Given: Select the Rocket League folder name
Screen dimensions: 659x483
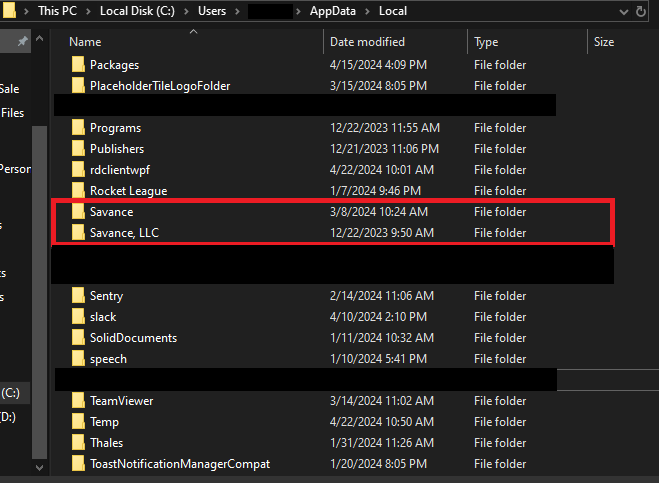Looking at the screenshot, I should [x=129, y=191].
